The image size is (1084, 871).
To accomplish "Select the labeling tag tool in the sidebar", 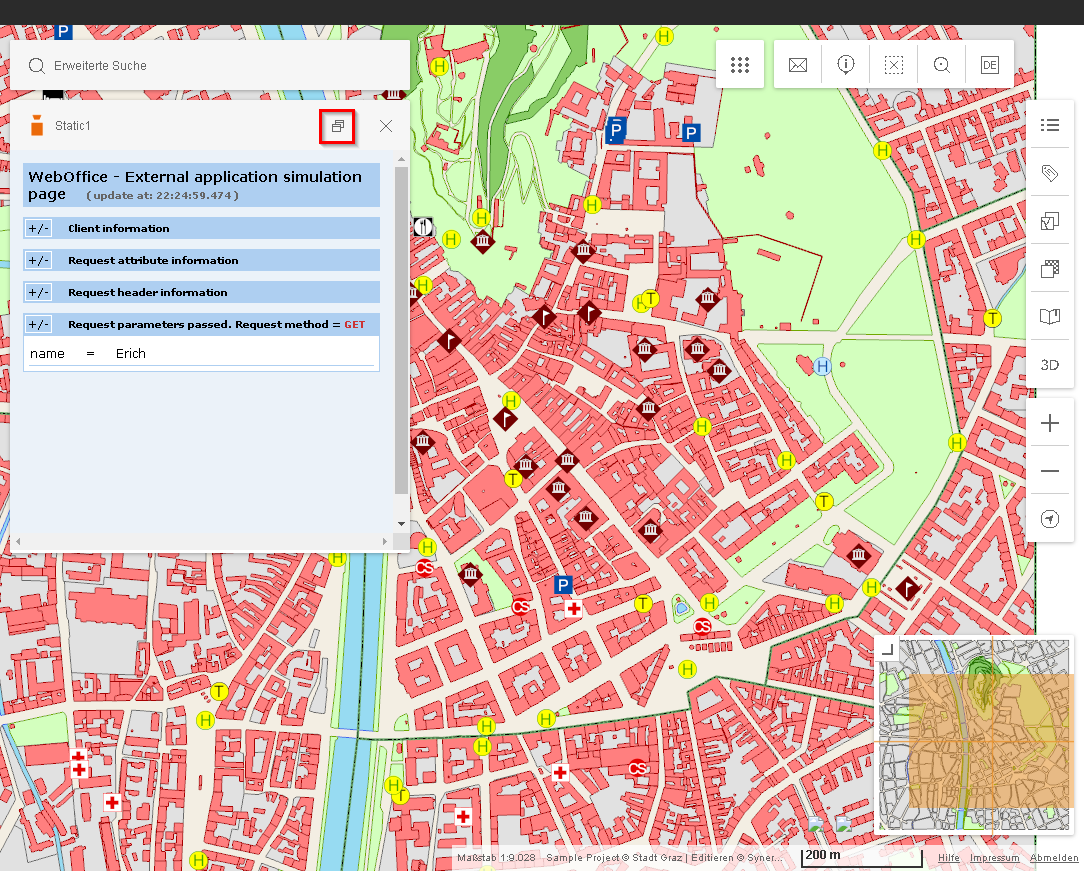I will click(x=1049, y=173).
